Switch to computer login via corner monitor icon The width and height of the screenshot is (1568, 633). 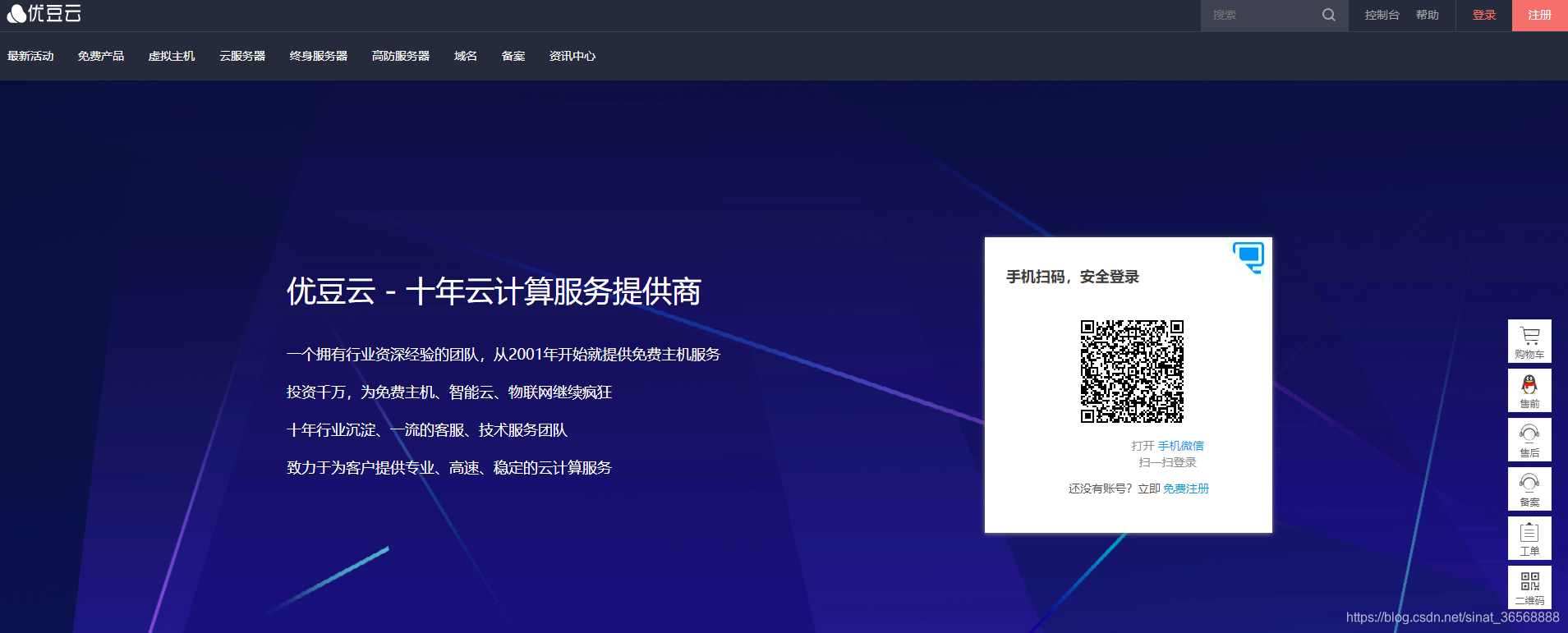tap(1248, 257)
